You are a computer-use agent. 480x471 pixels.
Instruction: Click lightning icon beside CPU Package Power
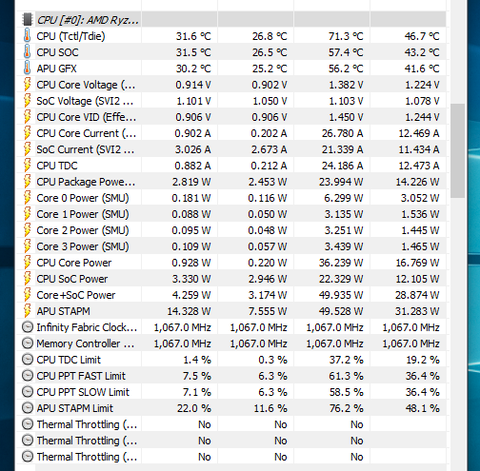coord(27,182)
